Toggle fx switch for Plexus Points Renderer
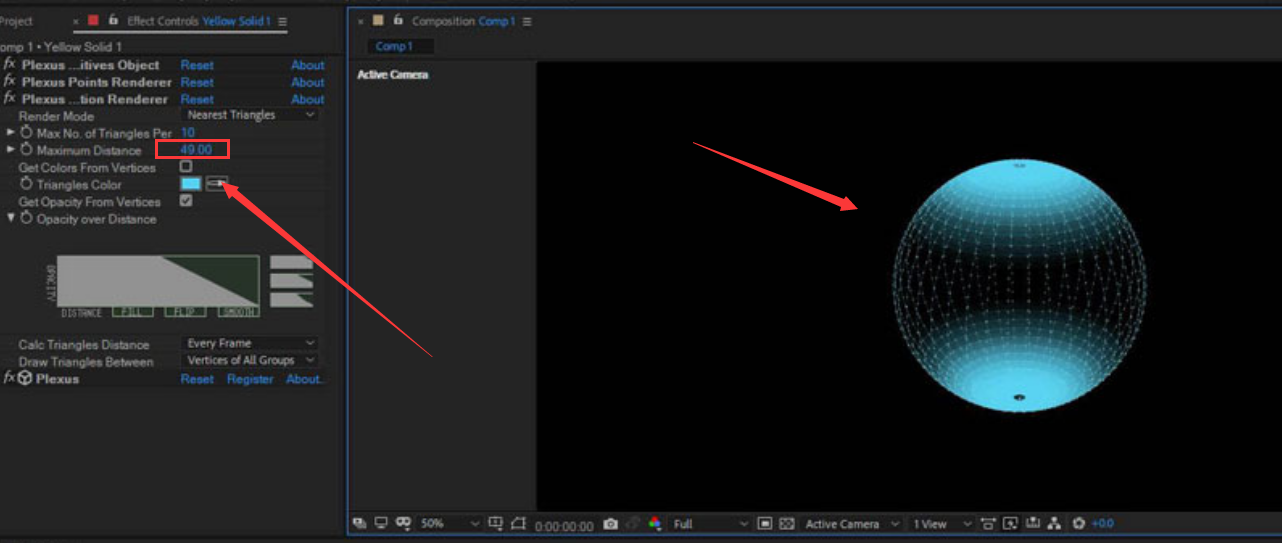1282x543 pixels. point(9,82)
